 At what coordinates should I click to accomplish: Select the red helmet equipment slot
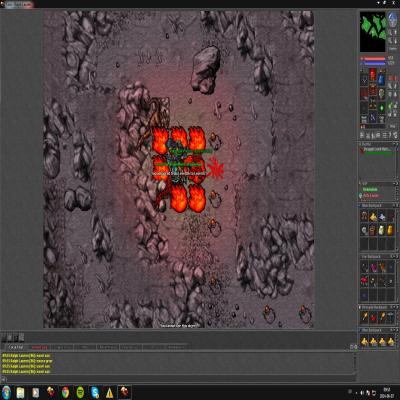pyautogui.click(x=373, y=74)
